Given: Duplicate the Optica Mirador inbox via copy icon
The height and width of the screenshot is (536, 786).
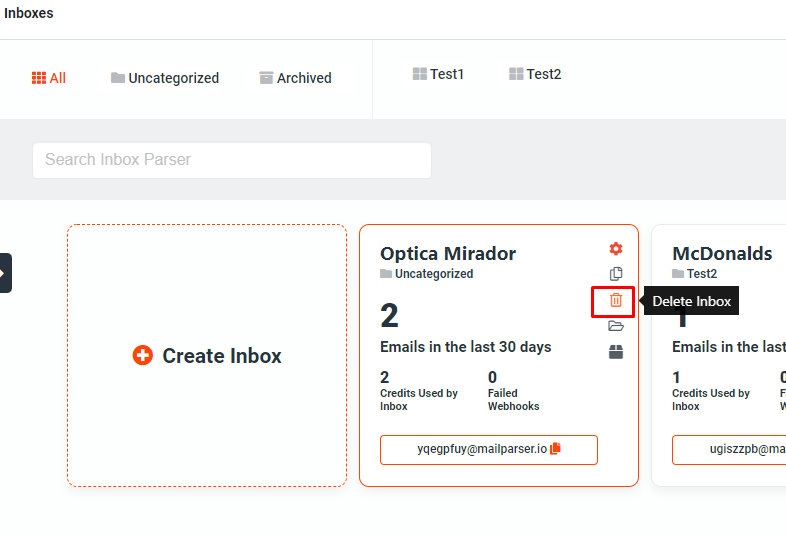Looking at the screenshot, I should [x=616, y=274].
